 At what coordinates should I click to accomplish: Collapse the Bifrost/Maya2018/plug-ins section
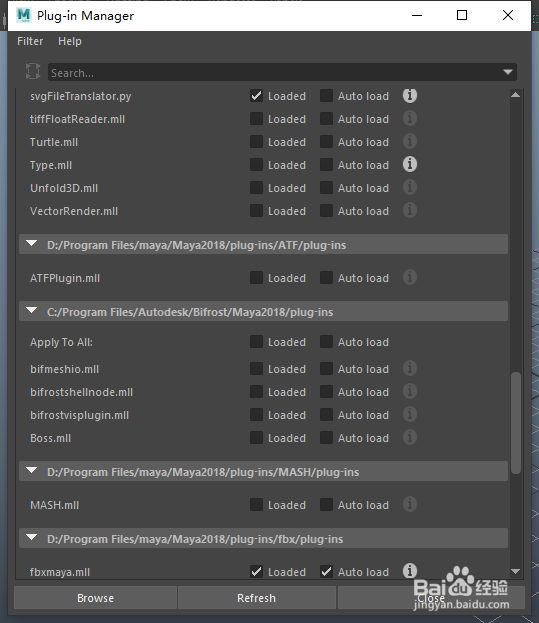coord(31,311)
